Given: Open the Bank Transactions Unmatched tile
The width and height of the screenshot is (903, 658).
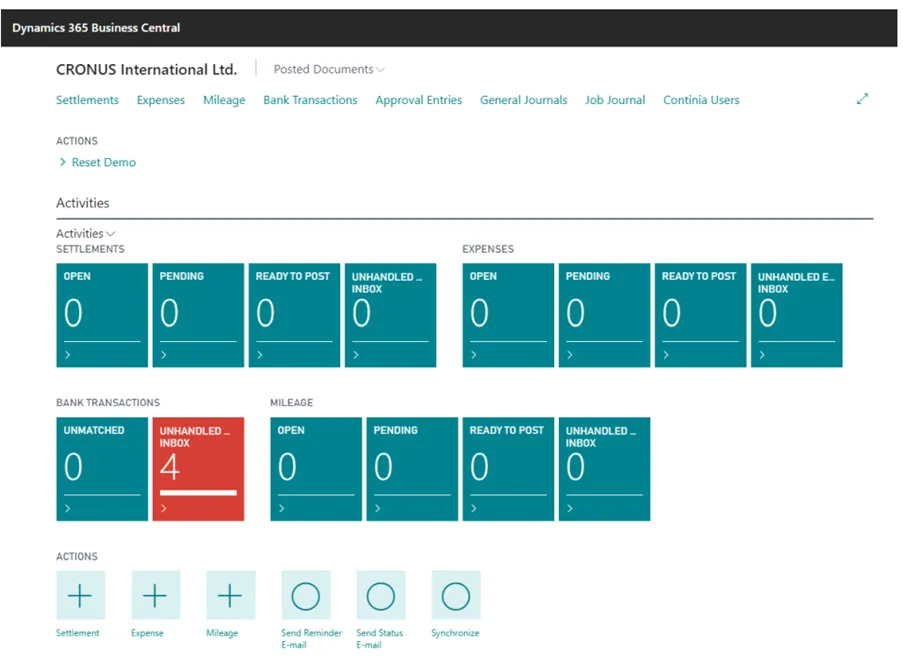Looking at the screenshot, I should tap(102, 469).
